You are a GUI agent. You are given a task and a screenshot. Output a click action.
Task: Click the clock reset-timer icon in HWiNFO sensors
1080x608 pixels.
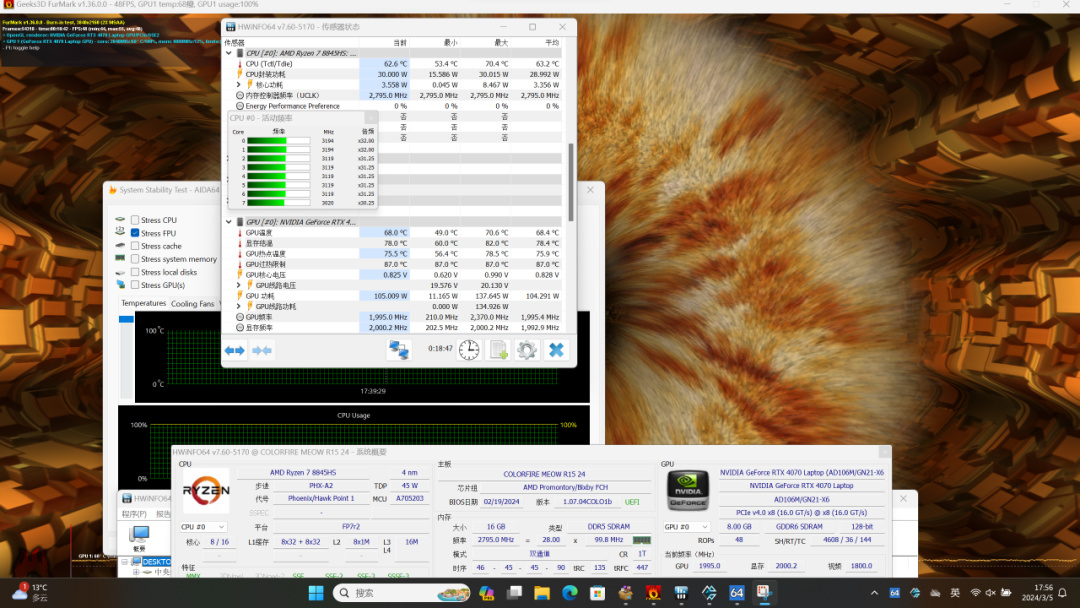(469, 350)
